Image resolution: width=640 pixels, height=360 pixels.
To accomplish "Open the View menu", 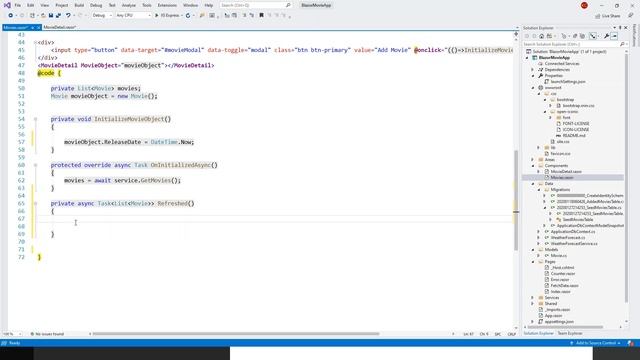I will 44,5.
